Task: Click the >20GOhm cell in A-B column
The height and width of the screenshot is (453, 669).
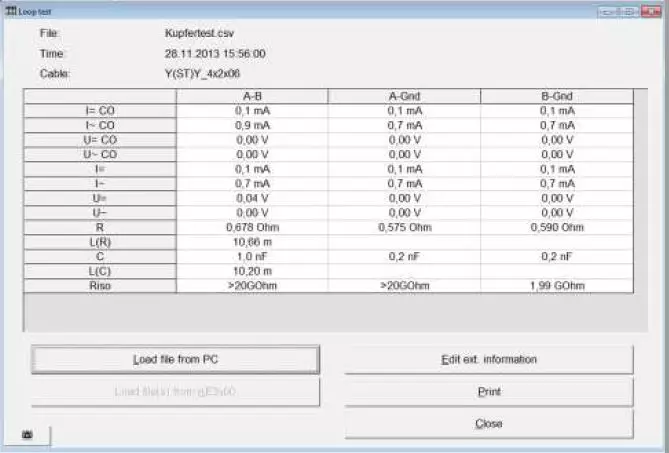Action: 252,285
